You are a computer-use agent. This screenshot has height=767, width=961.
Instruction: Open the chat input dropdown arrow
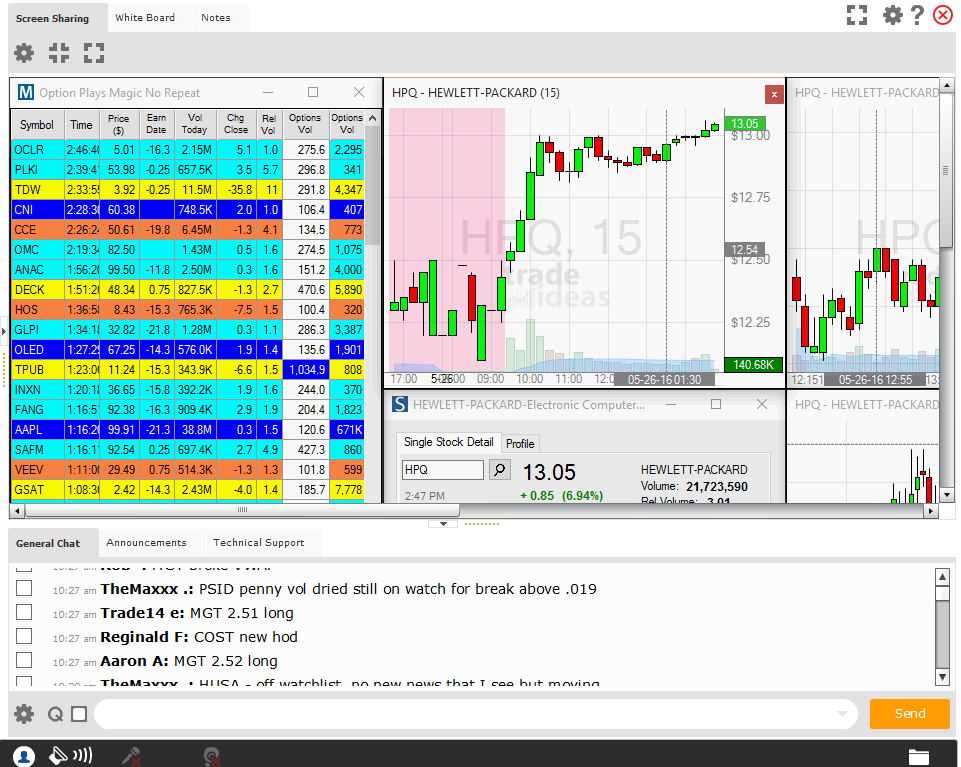(x=842, y=714)
